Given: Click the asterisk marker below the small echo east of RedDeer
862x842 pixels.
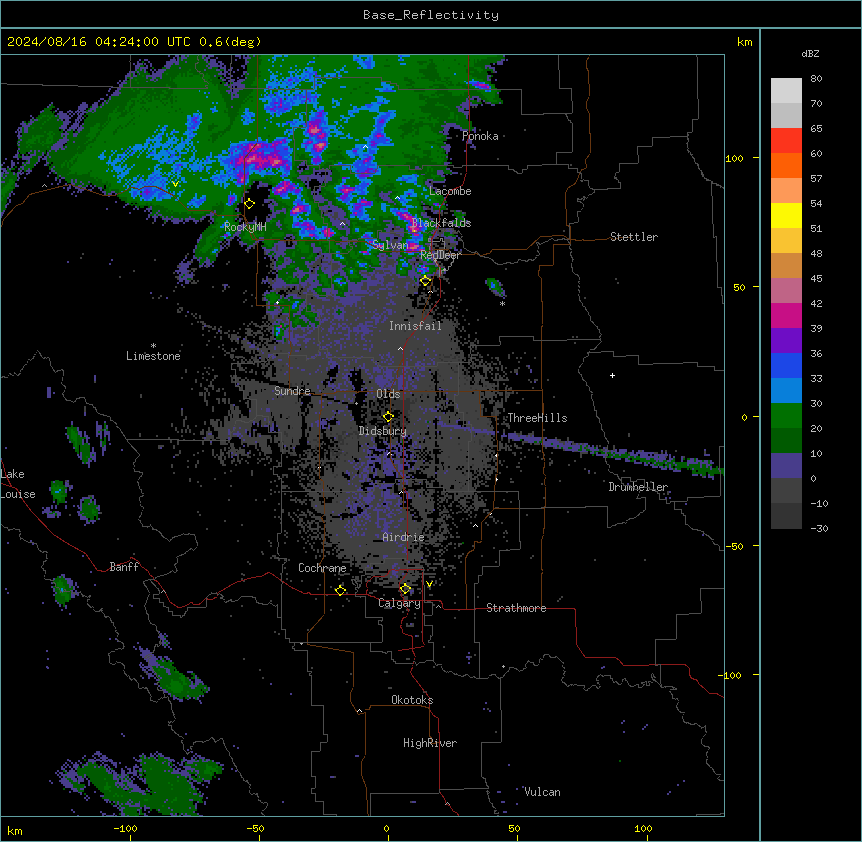Looking at the screenshot, I should (x=502, y=304).
